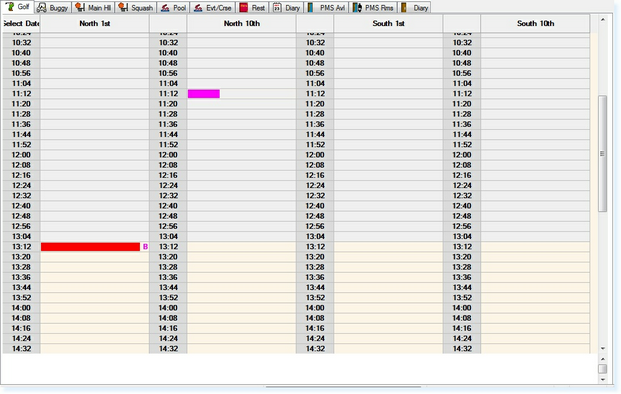Image resolution: width=621 pixels, height=394 pixels.
Task: Select the red booking at 13:12 North 1st
Action: click(90, 247)
